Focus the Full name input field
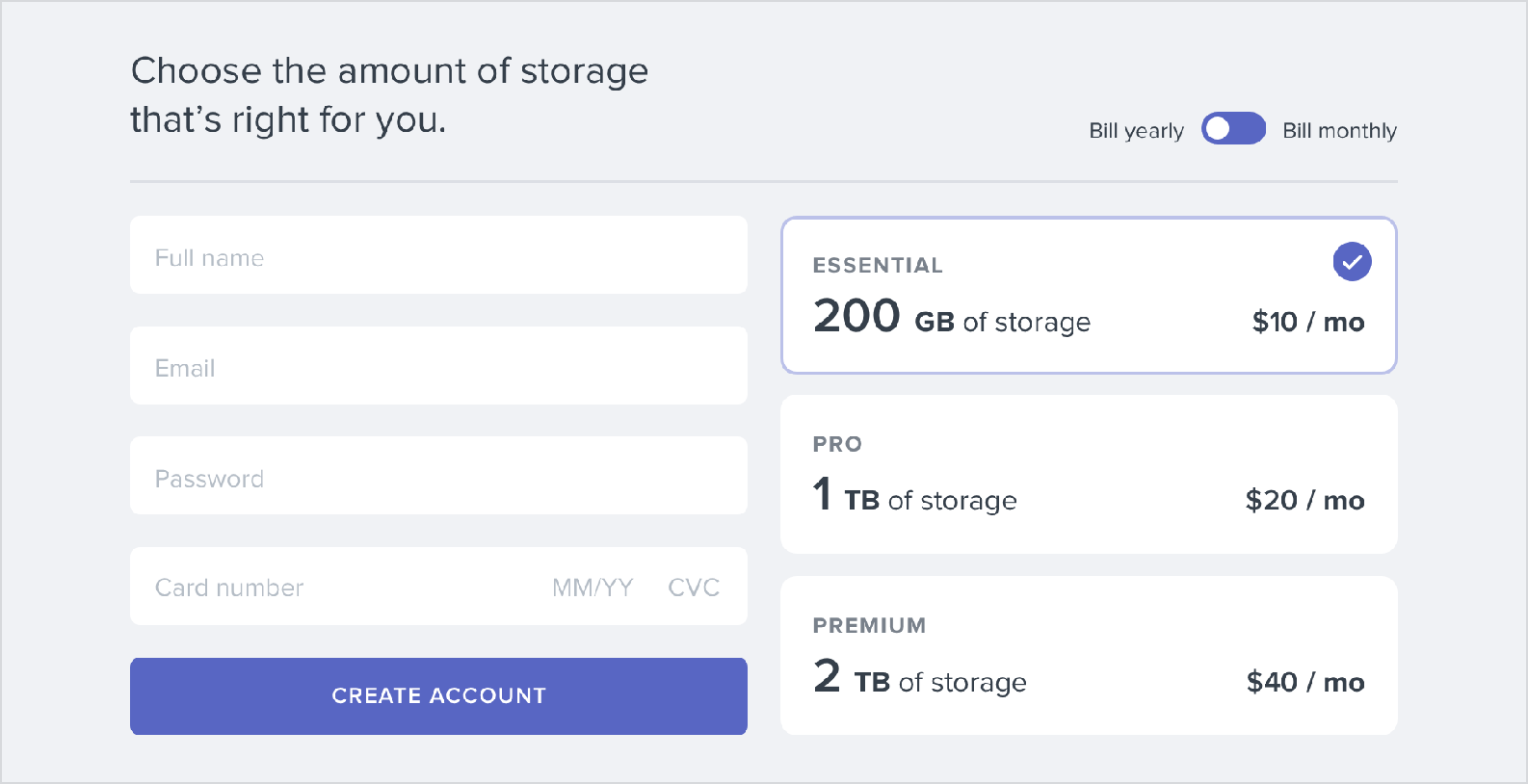1528x784 pixels. [438, 256]
